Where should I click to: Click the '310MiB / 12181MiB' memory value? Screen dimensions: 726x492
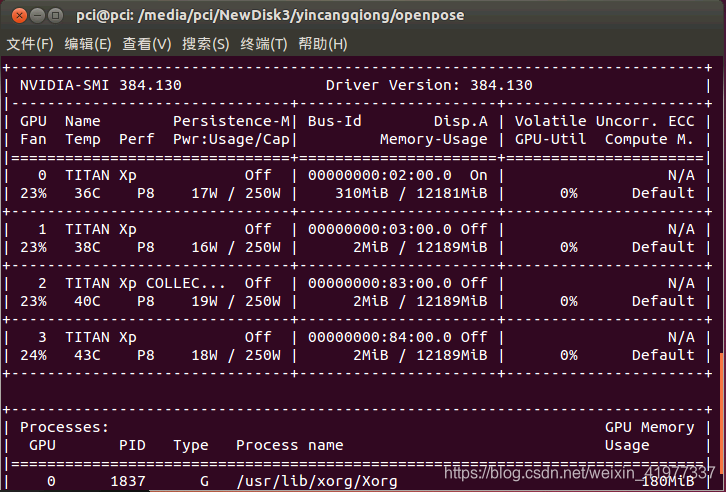pyautogui.click(x=411, y=193)
